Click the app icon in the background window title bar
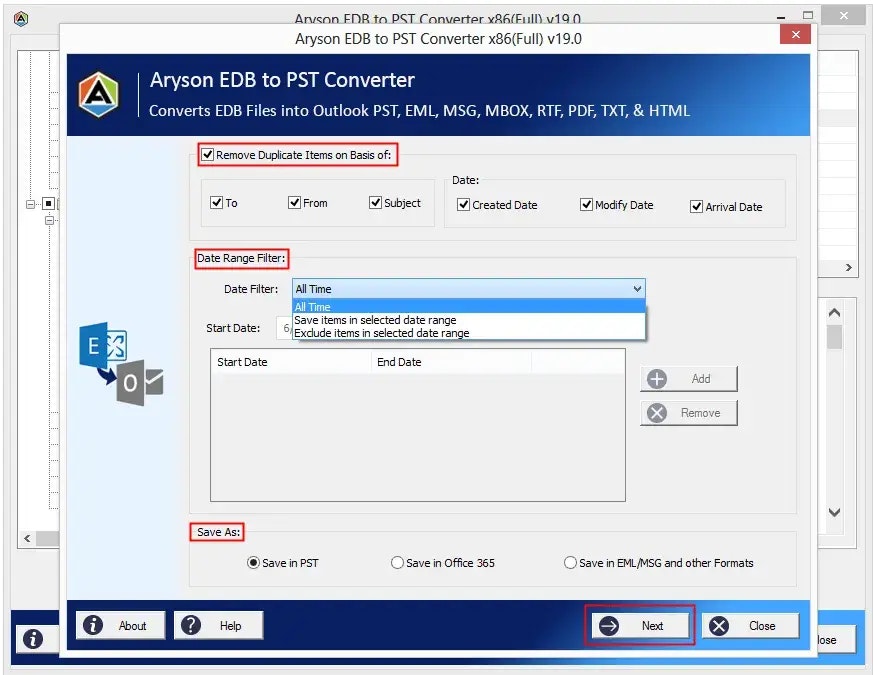Screen dimensions: 873x675 click(21, 19)
